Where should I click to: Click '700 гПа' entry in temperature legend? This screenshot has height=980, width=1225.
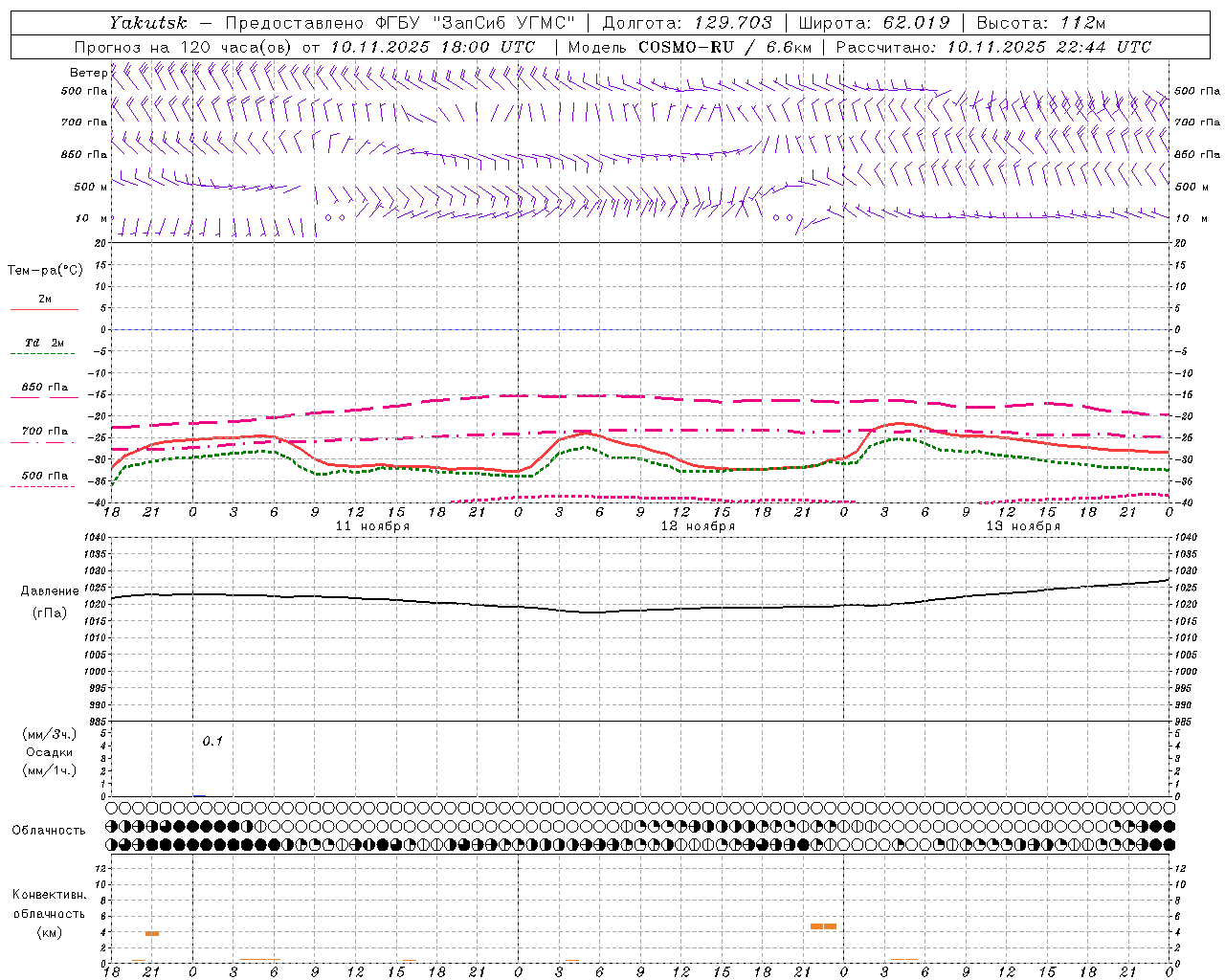point(44,432)
